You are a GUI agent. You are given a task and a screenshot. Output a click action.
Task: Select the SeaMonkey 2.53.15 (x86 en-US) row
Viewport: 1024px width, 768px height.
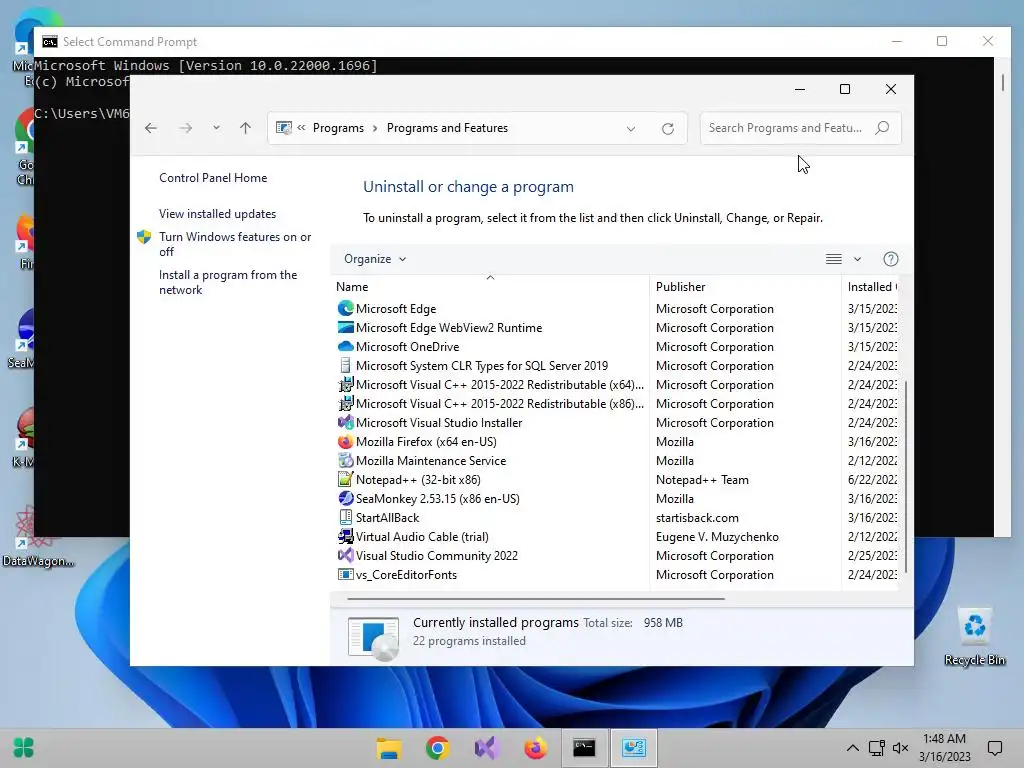point(438,499)
